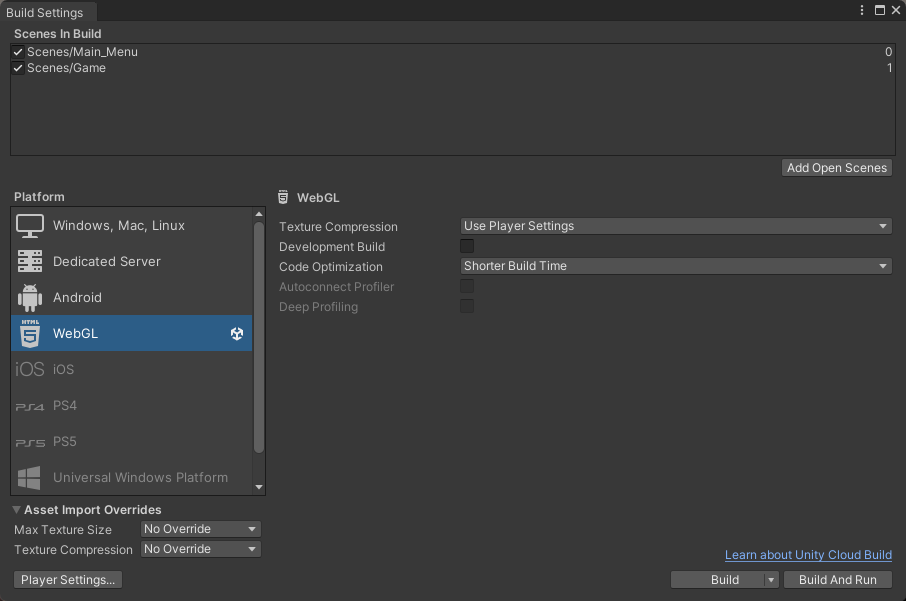906x601 pixels.
Task: Click the iOS platform icon
Action: coord(30,370)
